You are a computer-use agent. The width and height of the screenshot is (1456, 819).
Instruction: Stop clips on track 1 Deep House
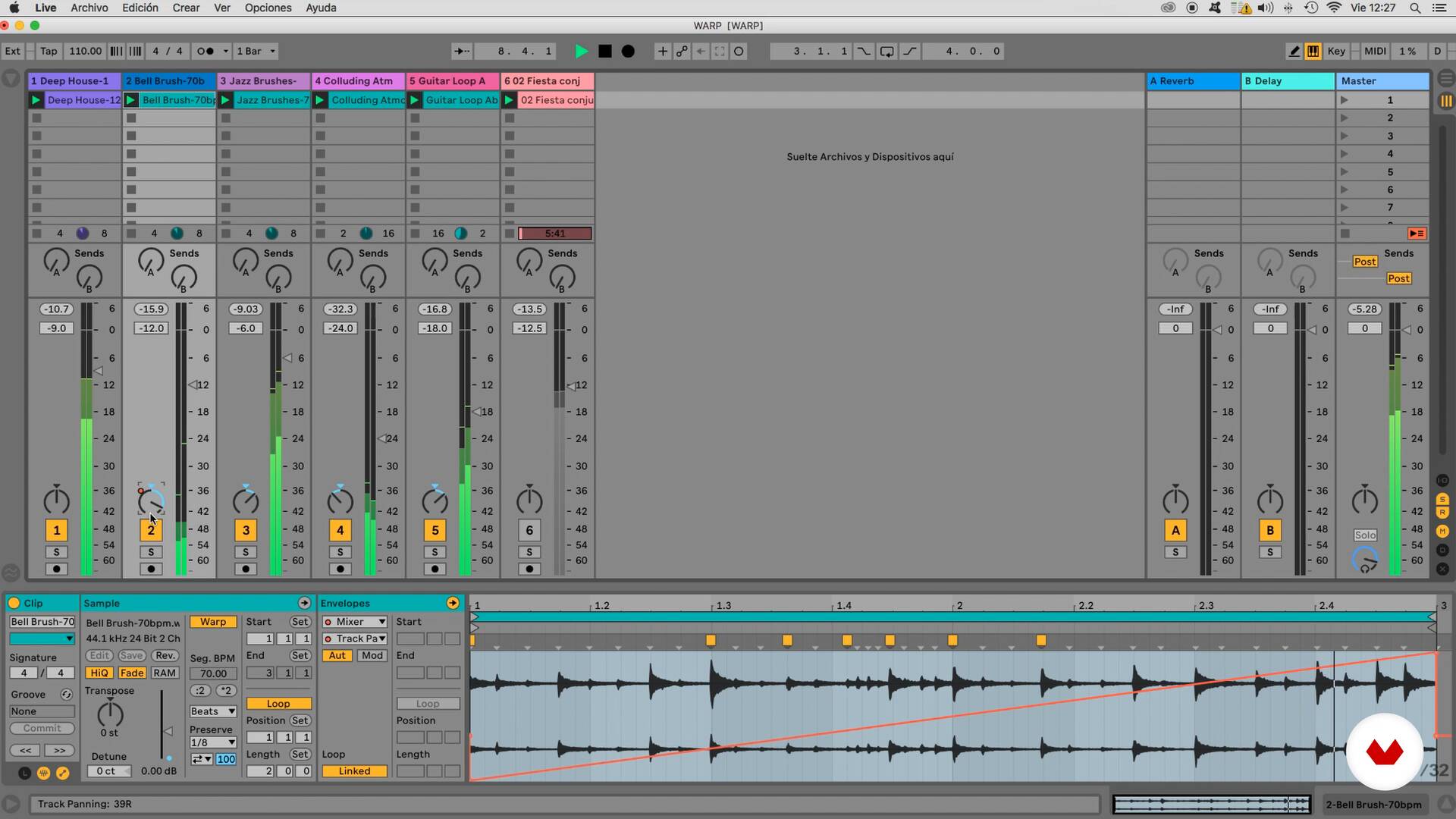36,234
